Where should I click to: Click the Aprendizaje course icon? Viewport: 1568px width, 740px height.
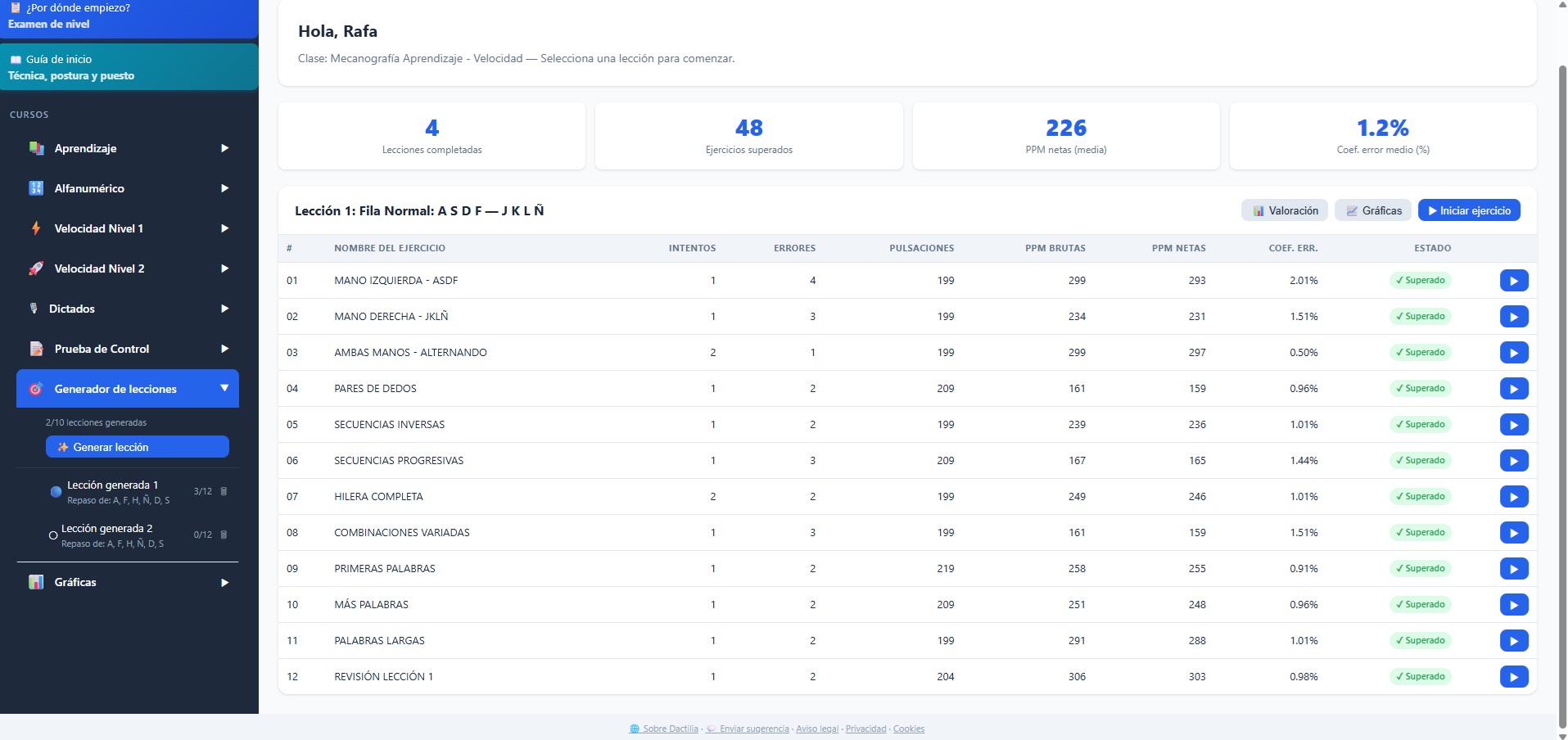pyautogui.click(x=36, y=148)
